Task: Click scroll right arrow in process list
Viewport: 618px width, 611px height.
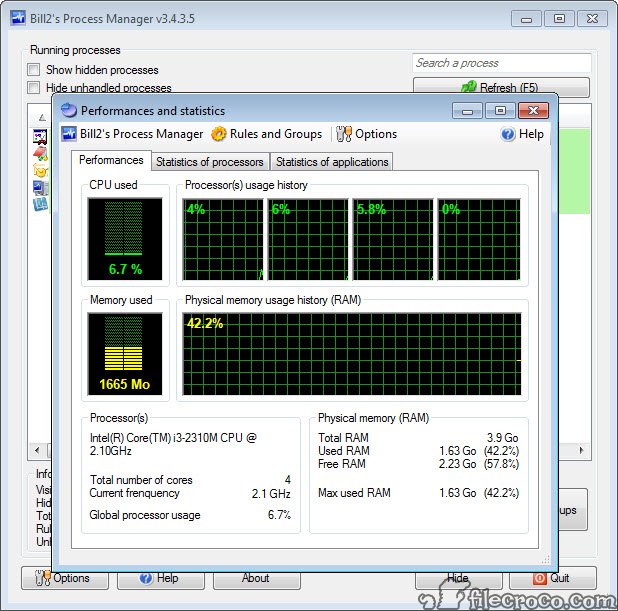Action: [x=581, y=450]
